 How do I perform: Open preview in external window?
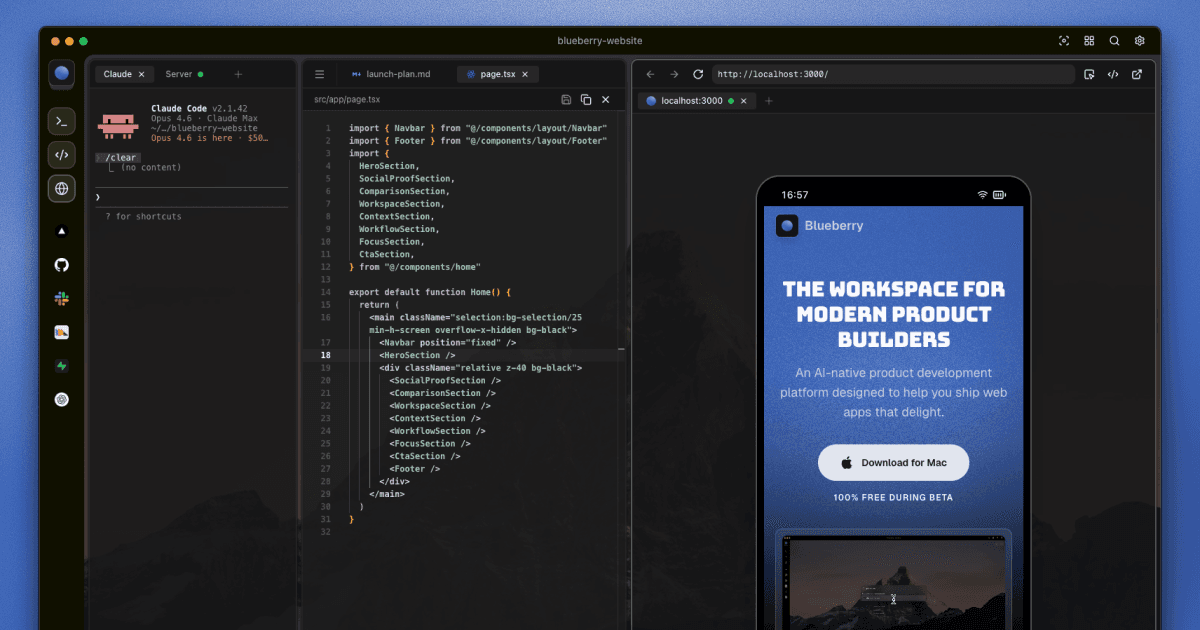[x=1137, y=74]
